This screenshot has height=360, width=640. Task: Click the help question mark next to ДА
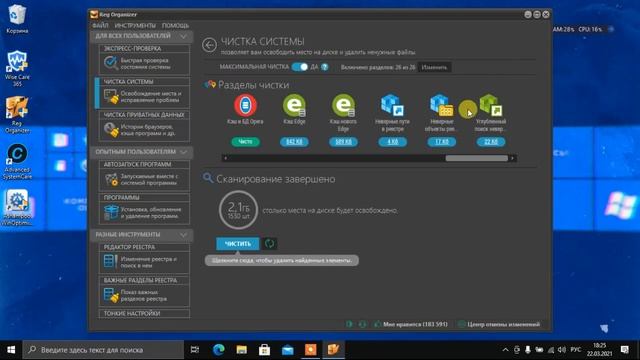pos(324,67)
